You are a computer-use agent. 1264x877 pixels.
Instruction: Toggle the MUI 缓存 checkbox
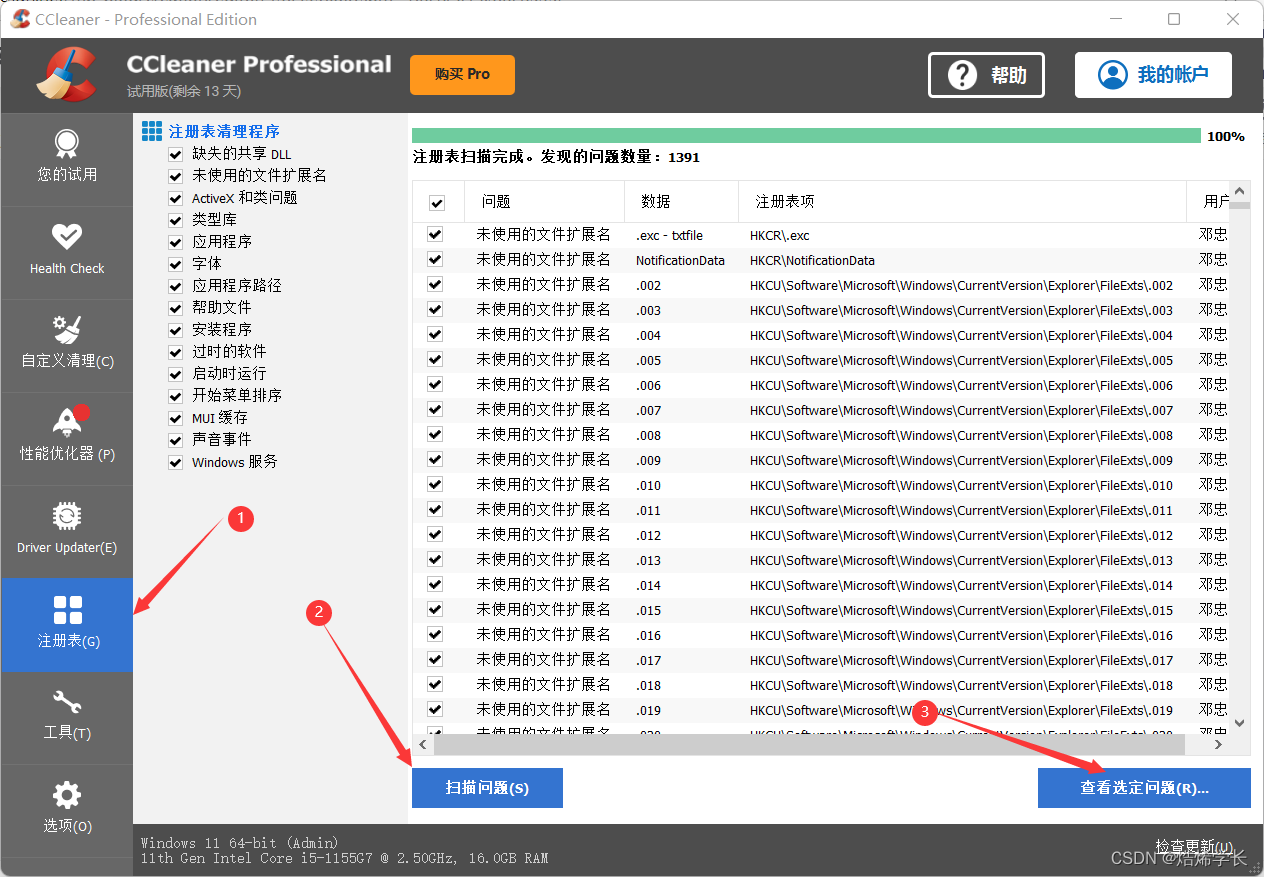click(176, 418)
